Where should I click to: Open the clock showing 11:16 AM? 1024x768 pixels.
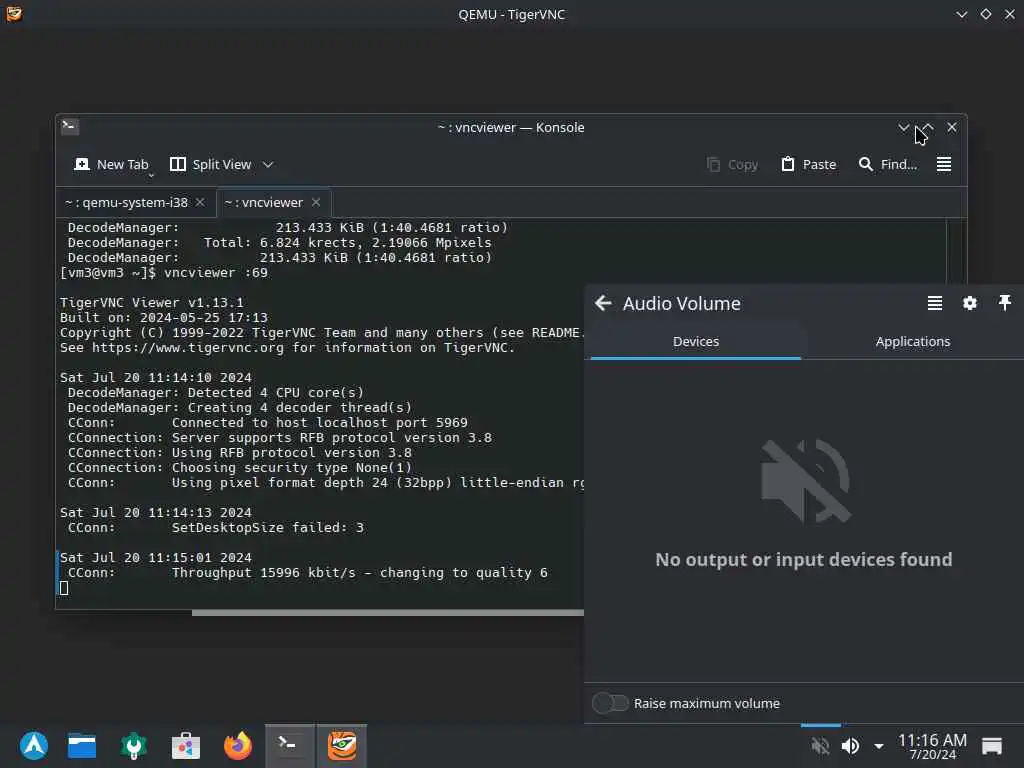pyautogui.click(x=932, y=746)
